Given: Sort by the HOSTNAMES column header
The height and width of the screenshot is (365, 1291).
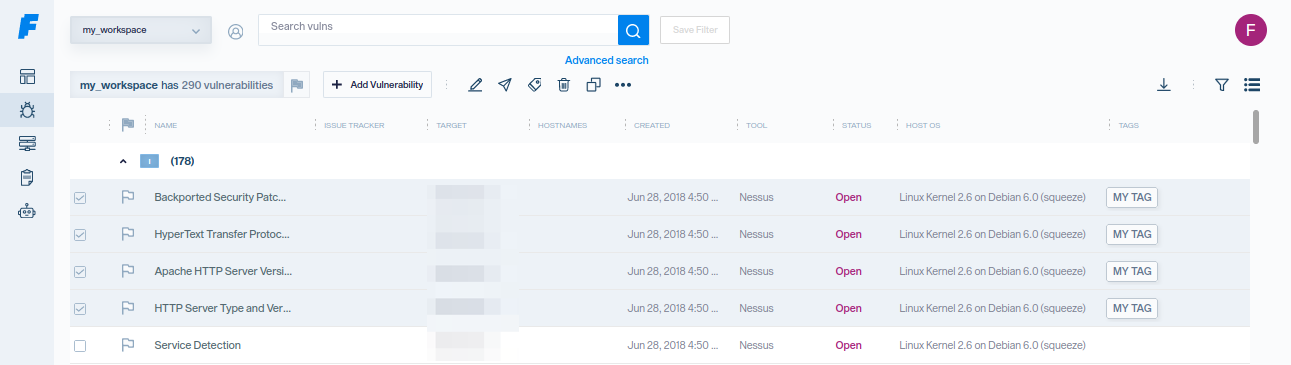Looking at the screenshot, I should click(562, 125).
